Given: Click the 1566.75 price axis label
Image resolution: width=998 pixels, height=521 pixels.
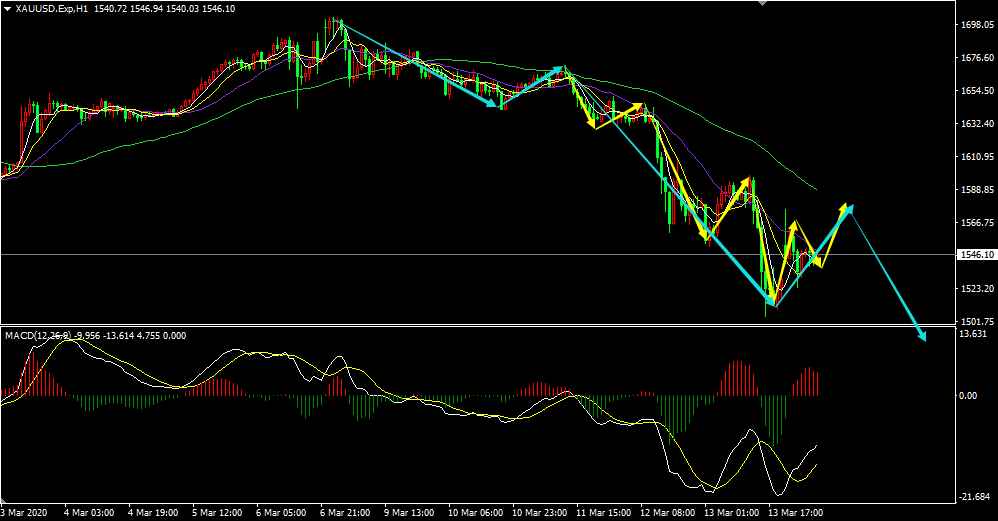Looking at the screenshot, I should pyautogui.click(x=976, y=223).
